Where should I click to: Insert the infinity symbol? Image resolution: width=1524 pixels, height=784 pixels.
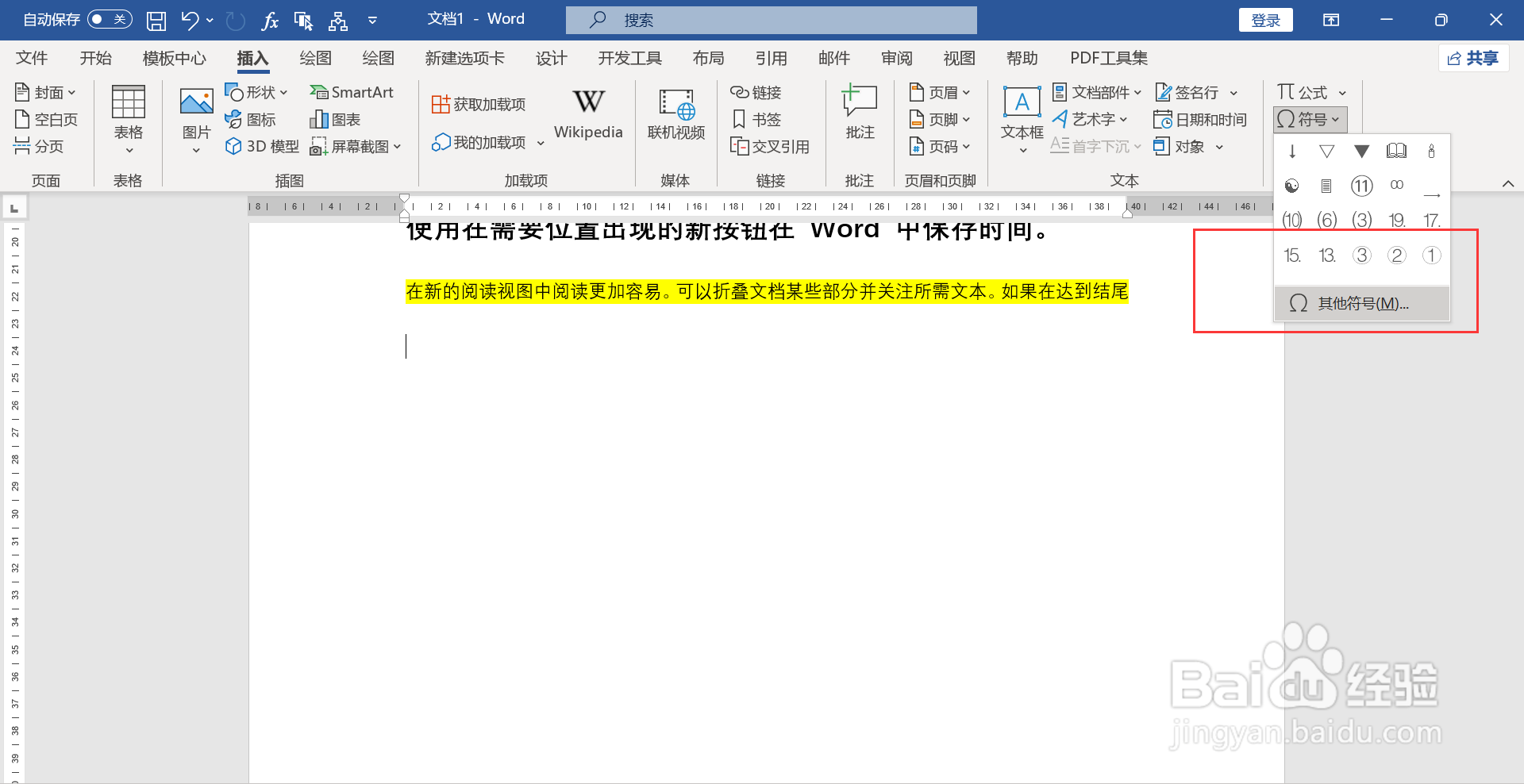(x=1396, y=186)
